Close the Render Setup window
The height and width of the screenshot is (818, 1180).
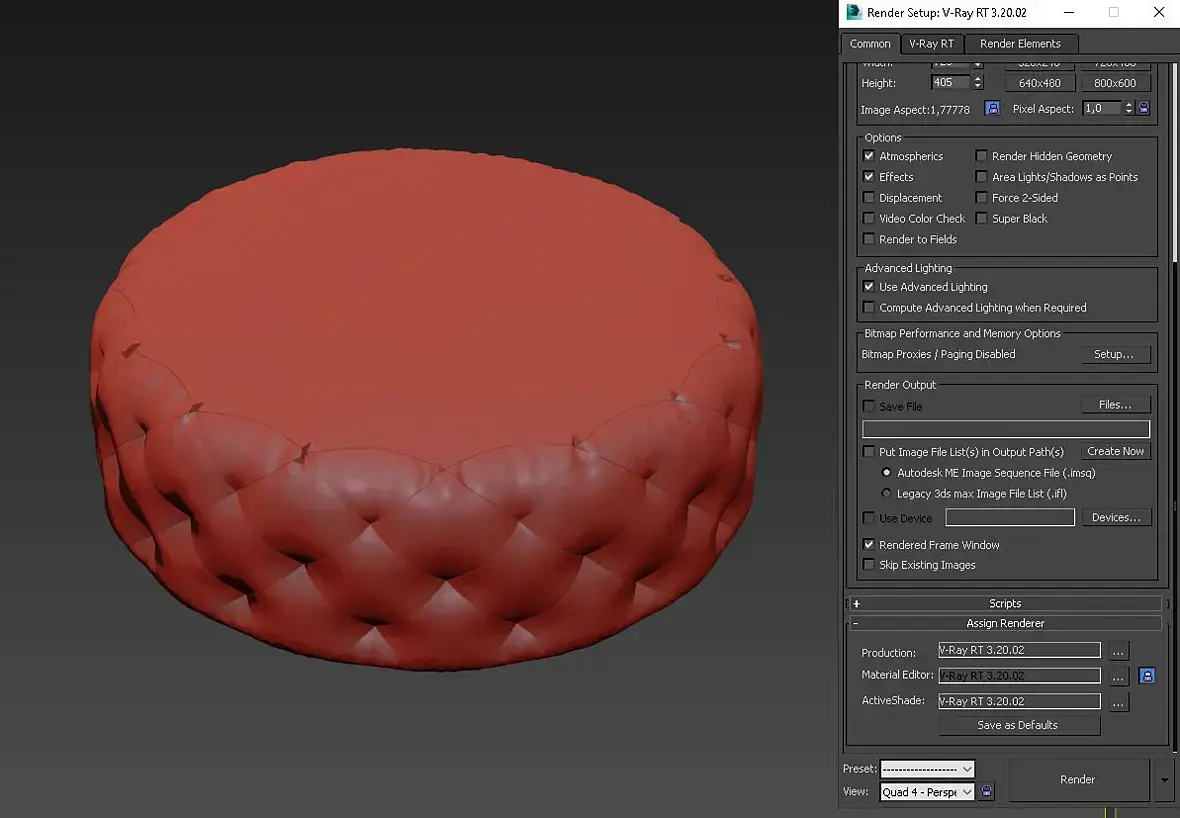1159,12
